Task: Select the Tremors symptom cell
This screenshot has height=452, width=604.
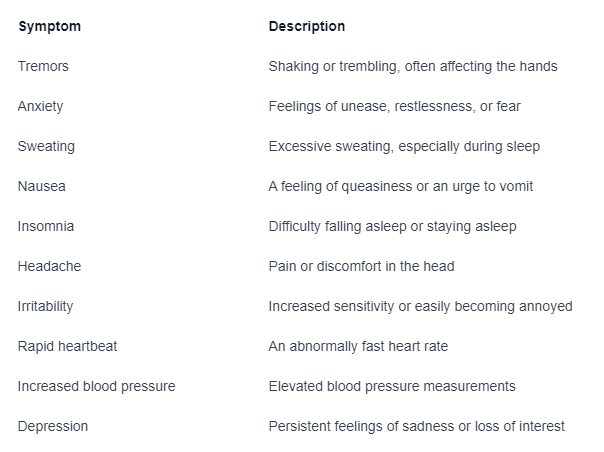Action: 43,66
